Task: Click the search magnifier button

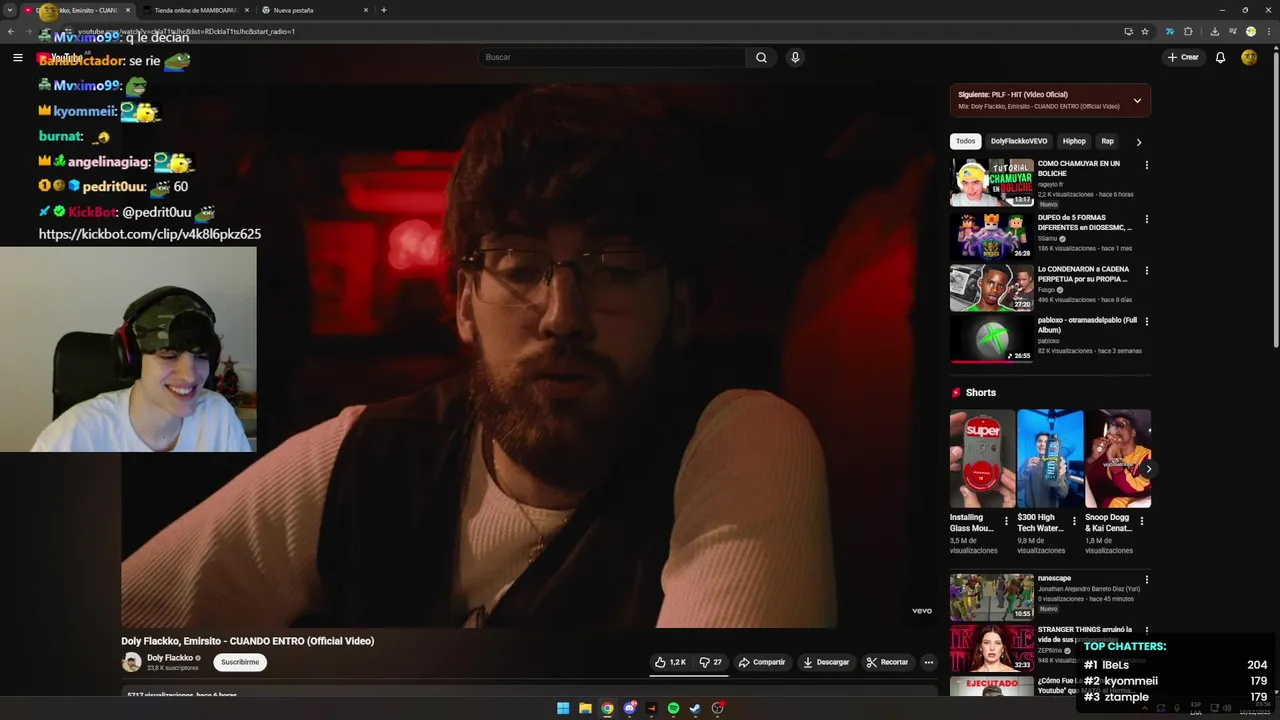Action: coord(761,58)
